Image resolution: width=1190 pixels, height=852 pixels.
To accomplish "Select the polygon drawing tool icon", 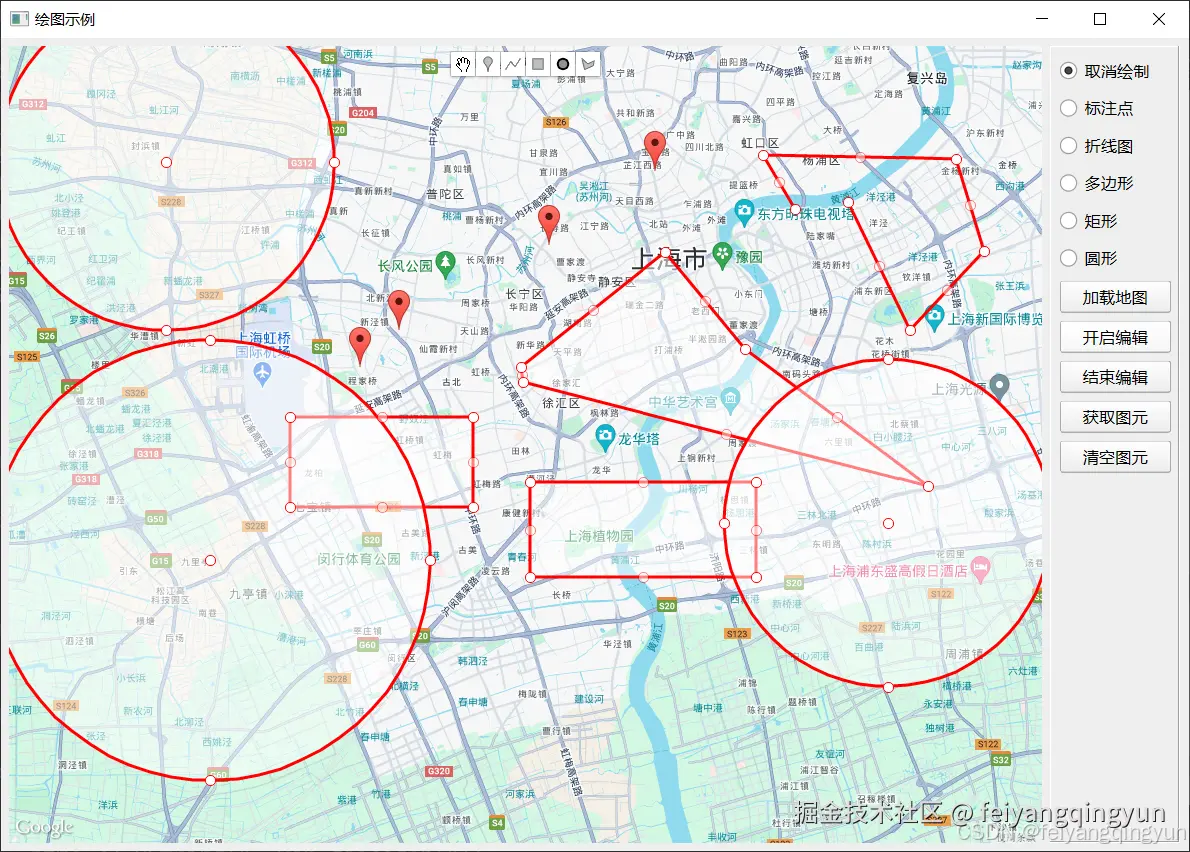I will pyautogui.click(x=587, y=64).
